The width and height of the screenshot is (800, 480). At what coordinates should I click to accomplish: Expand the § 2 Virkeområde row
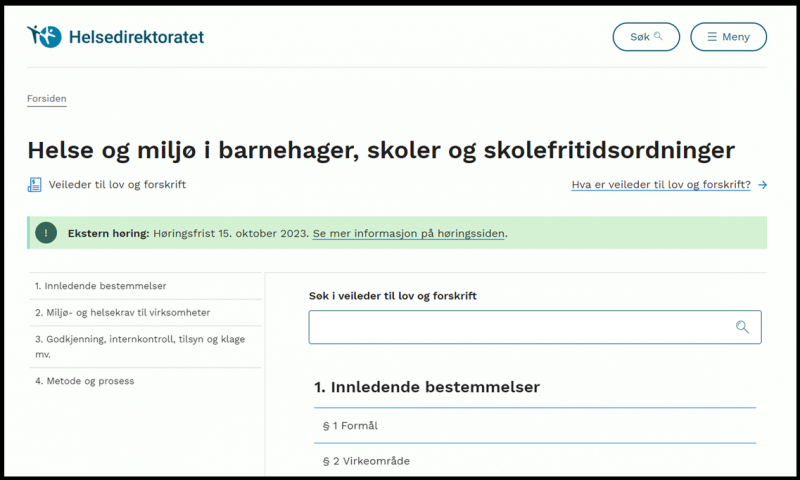534,461
